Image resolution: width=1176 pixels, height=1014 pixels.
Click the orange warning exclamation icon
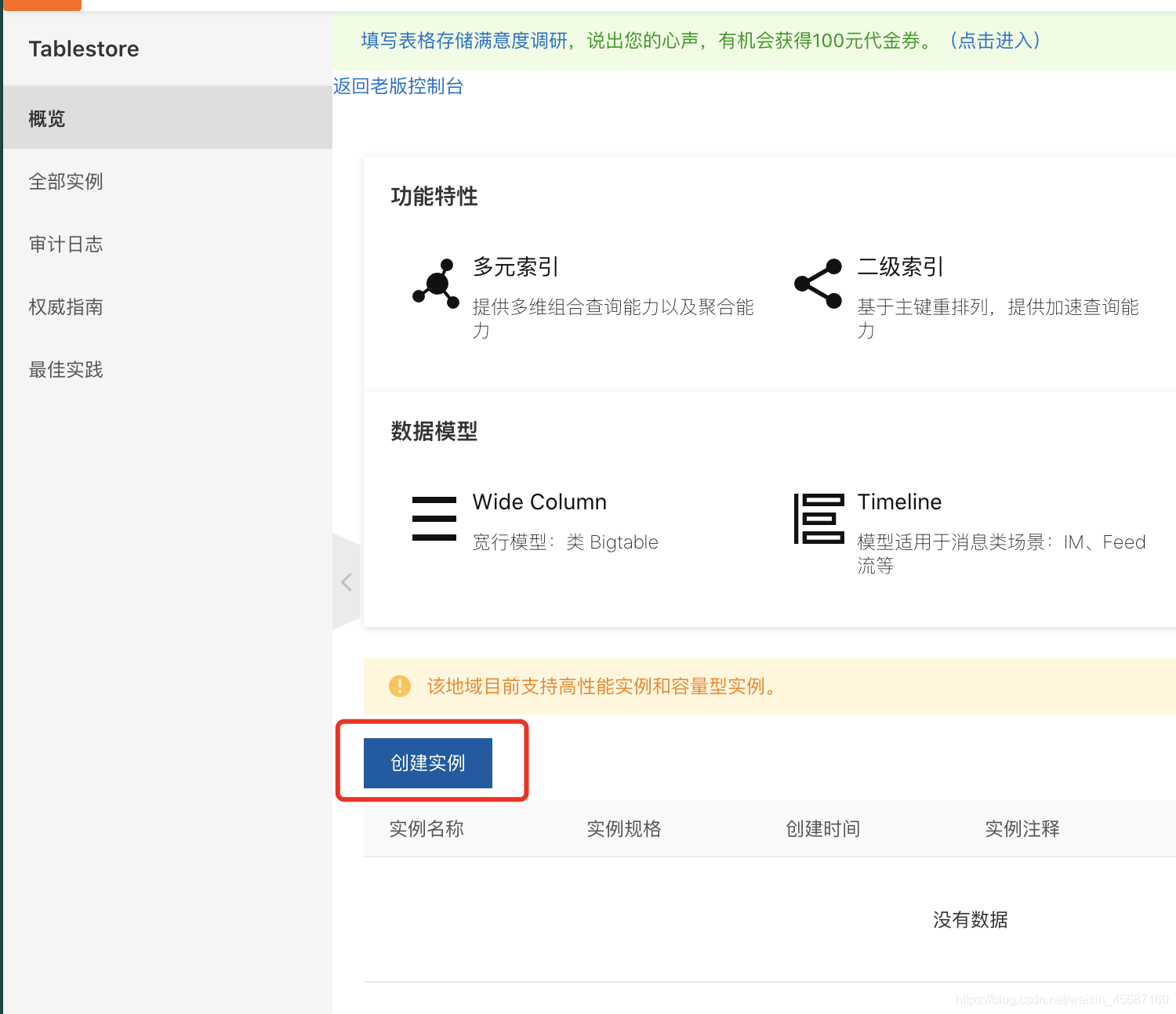(400, 686)
